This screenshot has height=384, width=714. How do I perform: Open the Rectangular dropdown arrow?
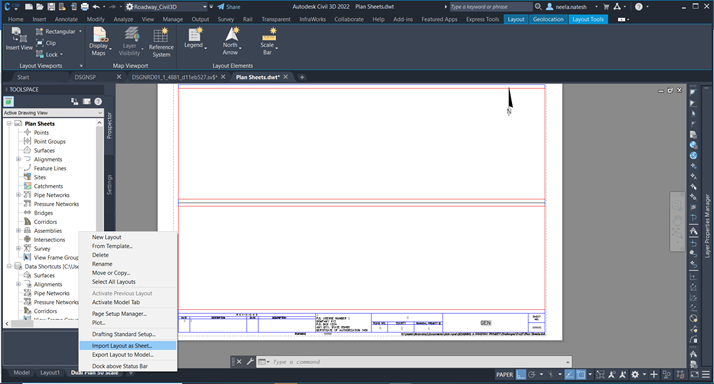tap(80, 31)
